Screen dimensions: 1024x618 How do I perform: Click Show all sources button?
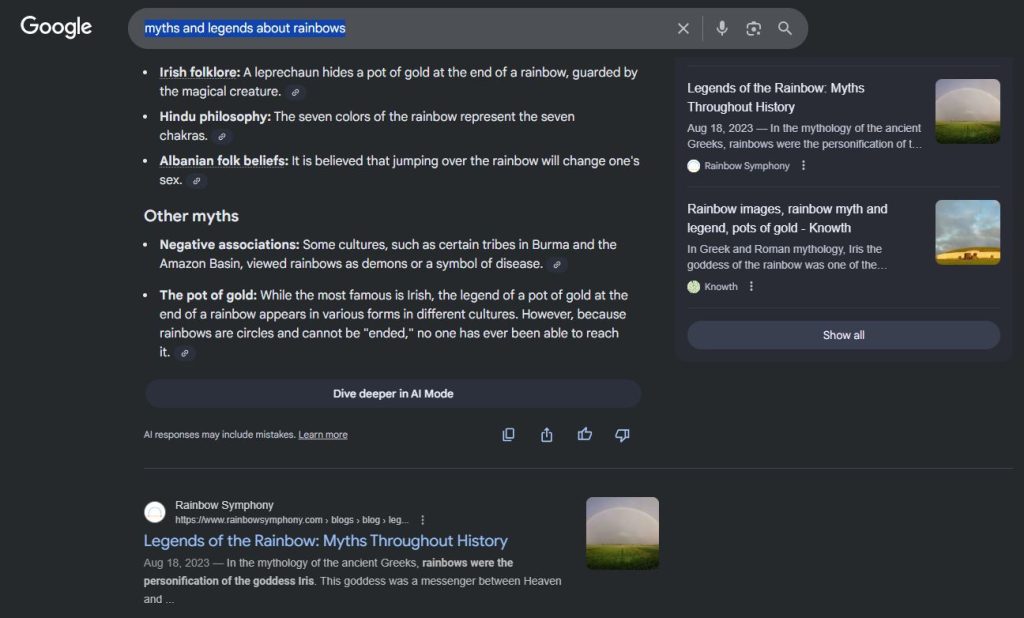(x=843, y=335)
